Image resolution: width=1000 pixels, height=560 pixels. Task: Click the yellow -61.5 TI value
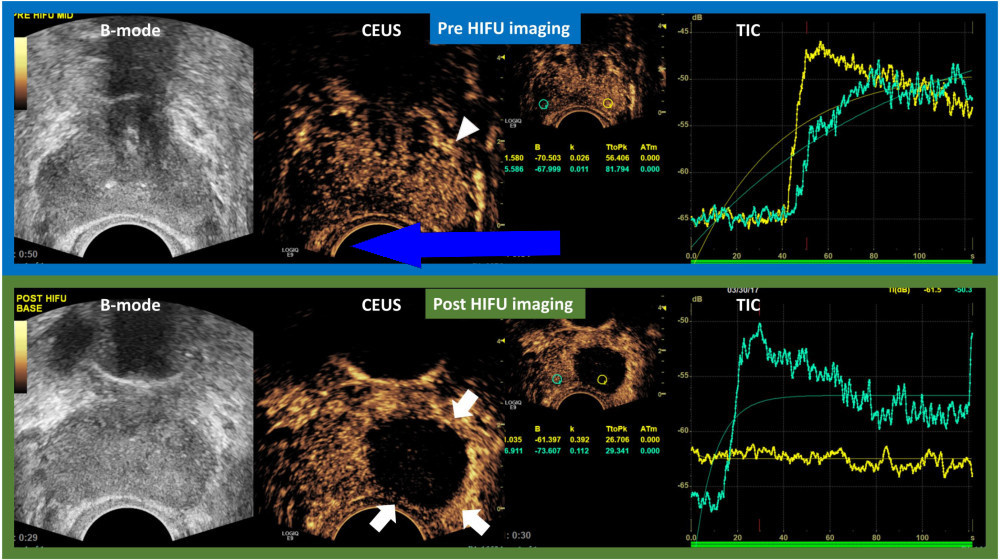point(932,290)
